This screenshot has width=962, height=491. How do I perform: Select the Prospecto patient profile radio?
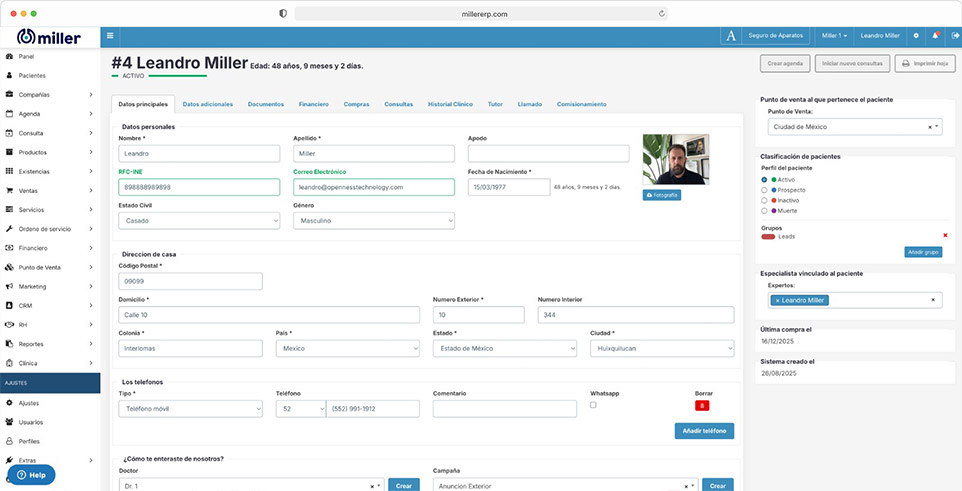(x=764, y=190)
